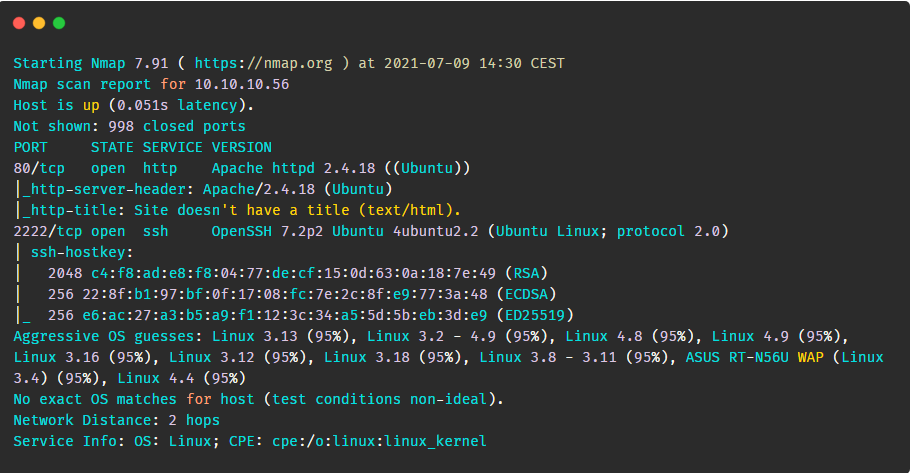Screen dimensions: 912x473
Task: Click the Network Distance: 2 hops line
Action: point(116,420)
